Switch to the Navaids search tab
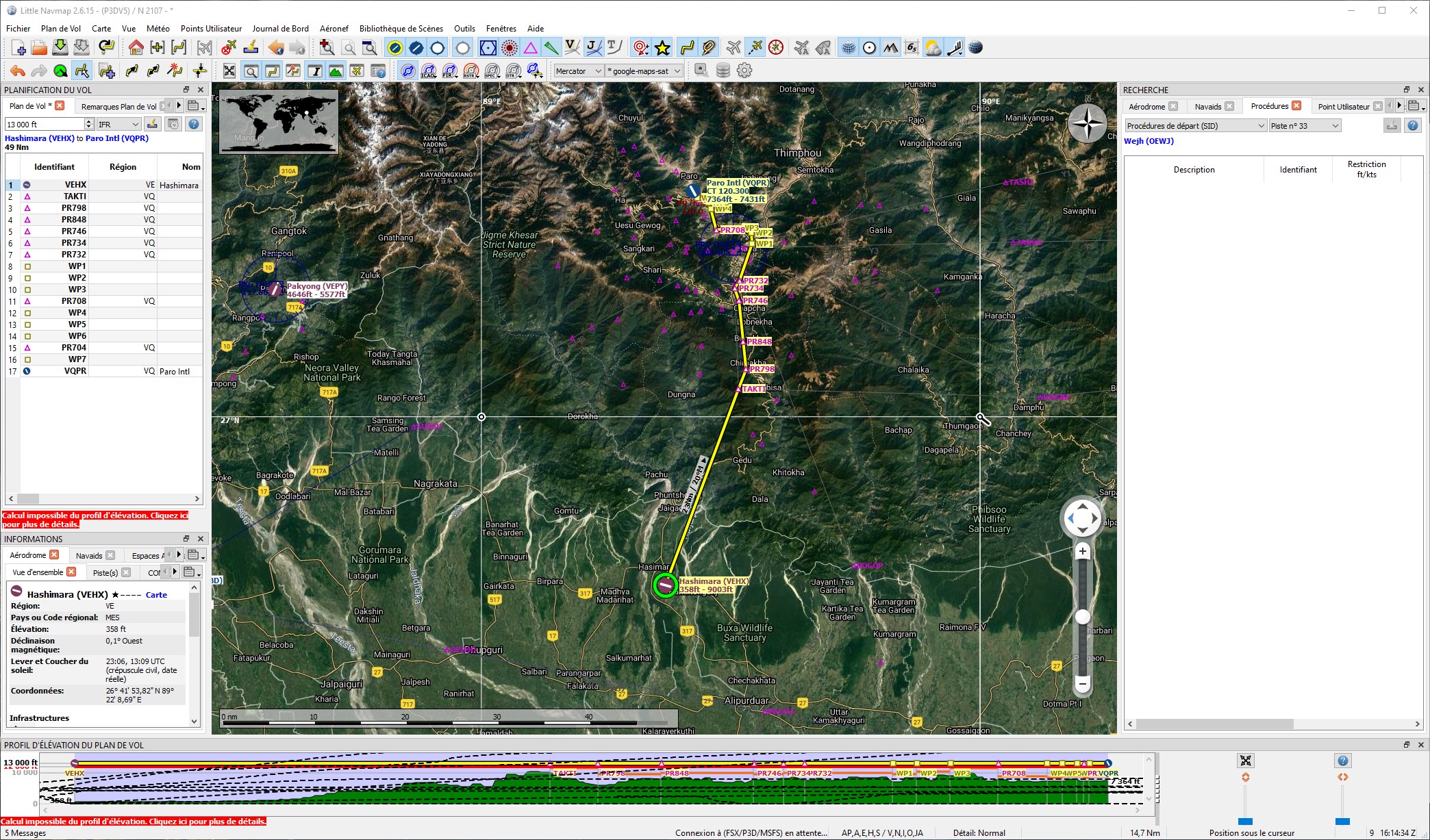 pos(1207,107)
